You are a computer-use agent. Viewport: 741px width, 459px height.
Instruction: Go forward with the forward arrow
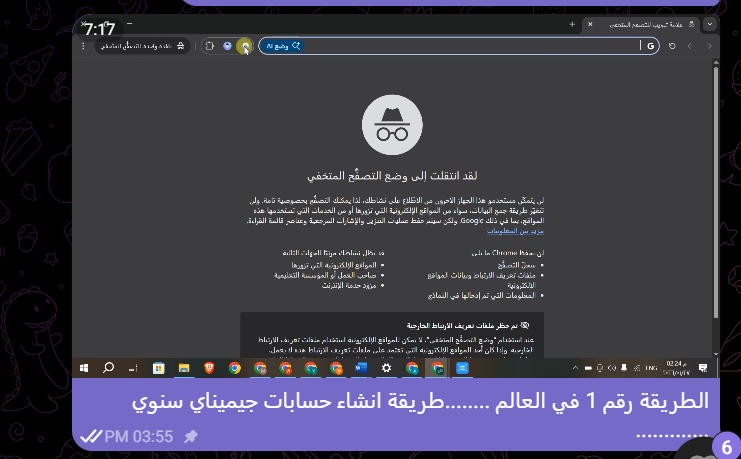(709, 46)
